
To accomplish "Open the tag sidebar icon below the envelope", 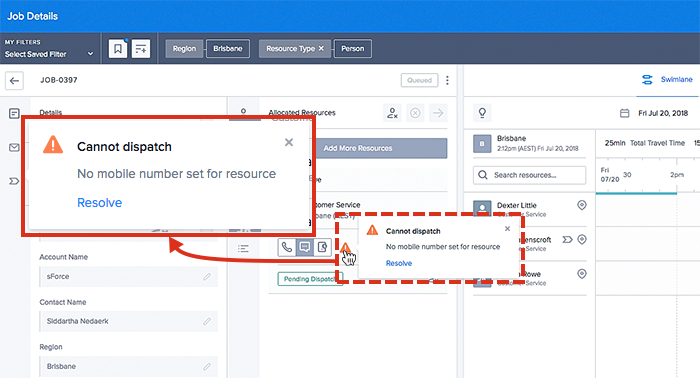I will 14,181.
